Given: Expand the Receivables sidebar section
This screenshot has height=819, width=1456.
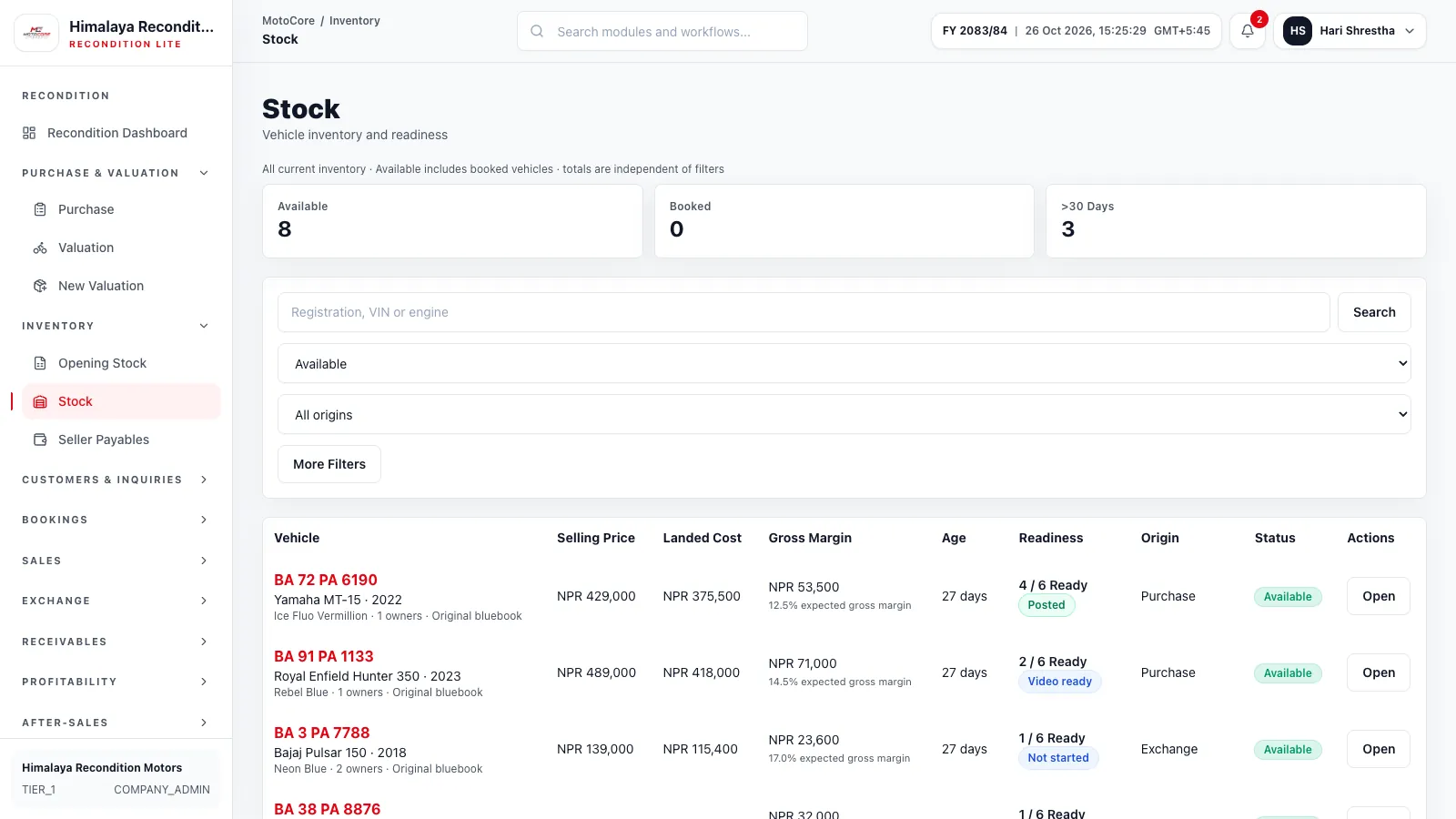Looking at the screenshot, I should (204, 642).
